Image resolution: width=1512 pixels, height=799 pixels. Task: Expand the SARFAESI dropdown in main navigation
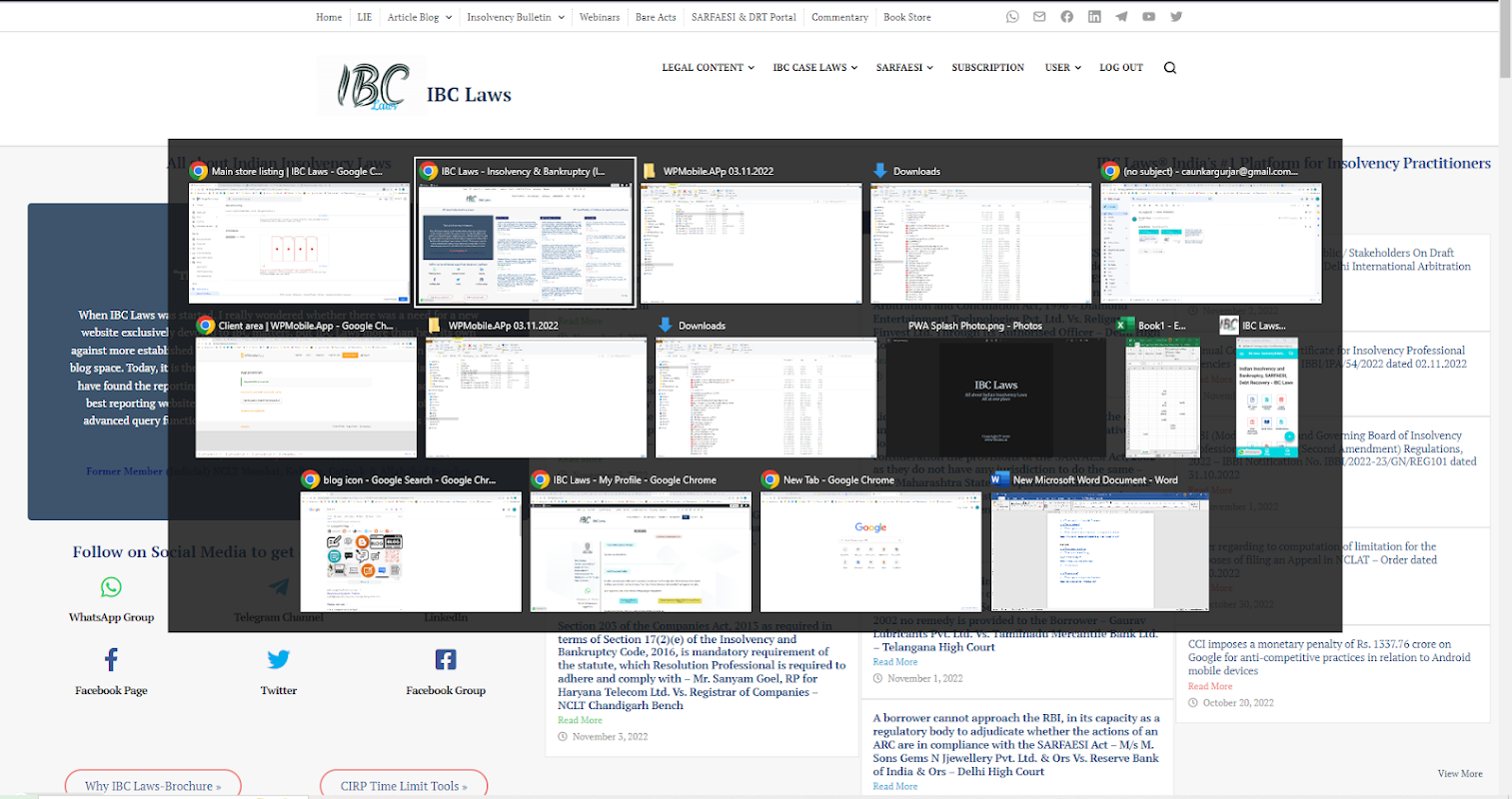point(904,68)
